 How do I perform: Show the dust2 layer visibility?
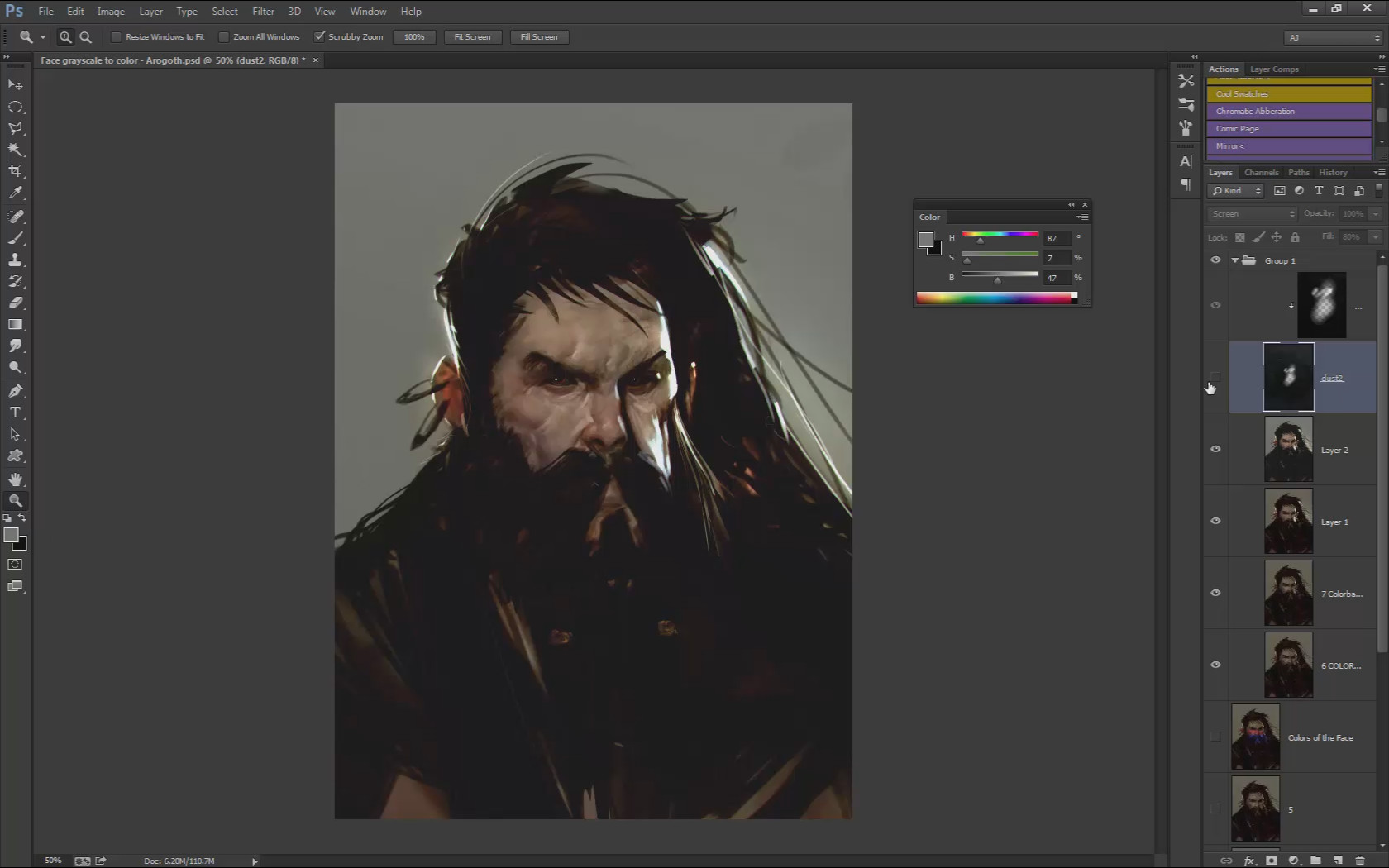point(1215,378)
